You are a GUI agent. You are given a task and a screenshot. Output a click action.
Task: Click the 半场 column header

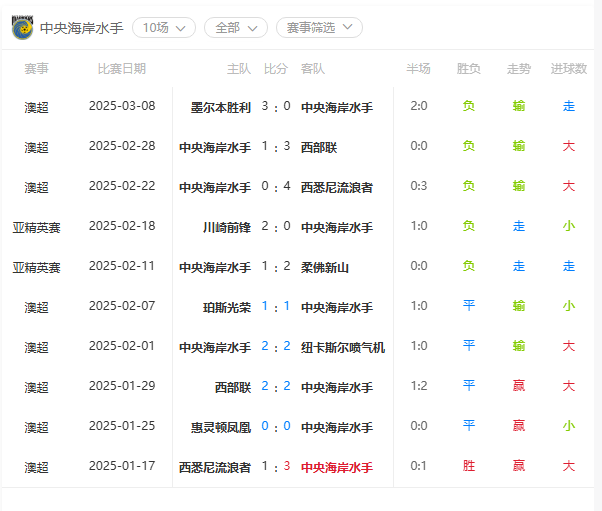(418, 69)
